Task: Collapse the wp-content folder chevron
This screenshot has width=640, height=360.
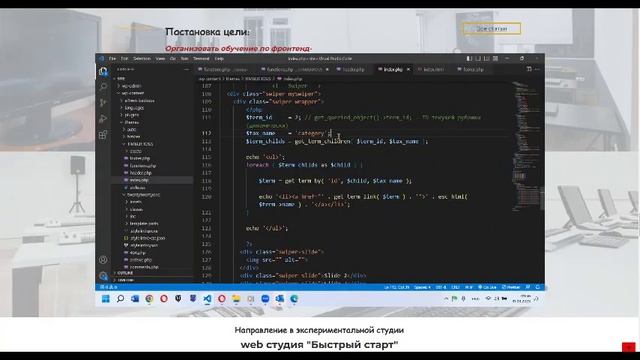Action: 119,93
